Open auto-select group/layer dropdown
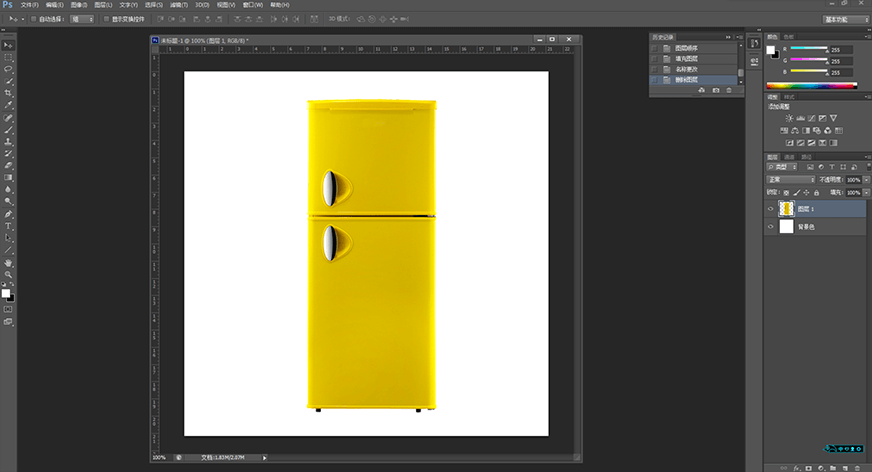This screenshot has height=472, width=872. point(82,19)
